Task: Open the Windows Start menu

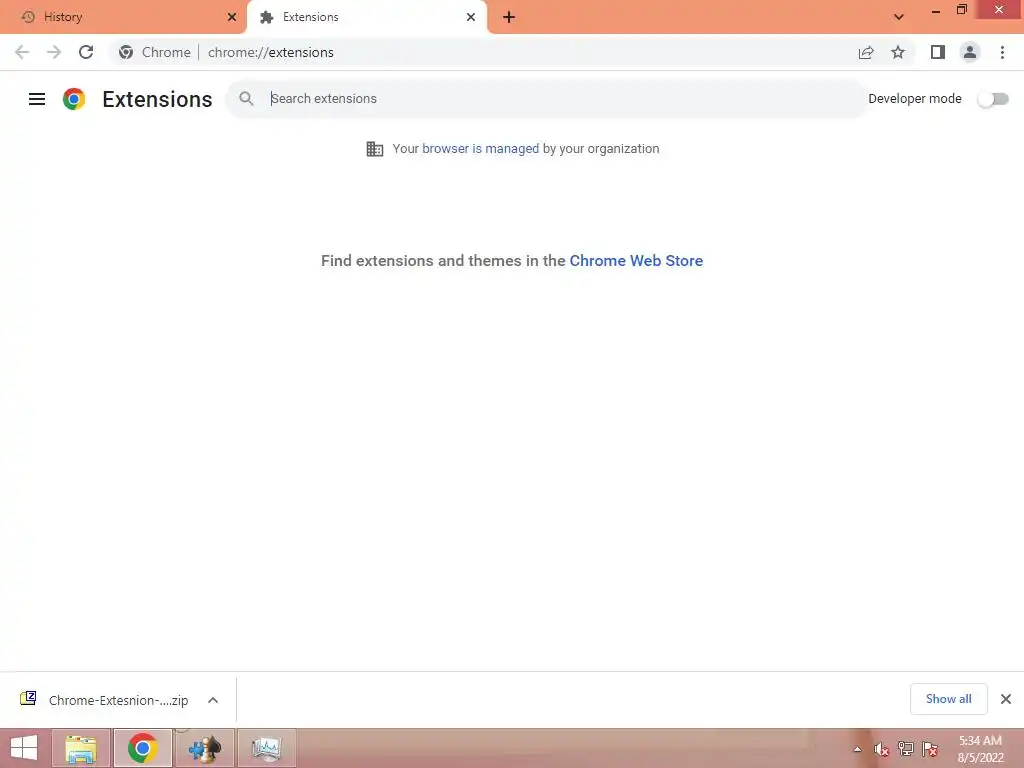Action: 24,748
